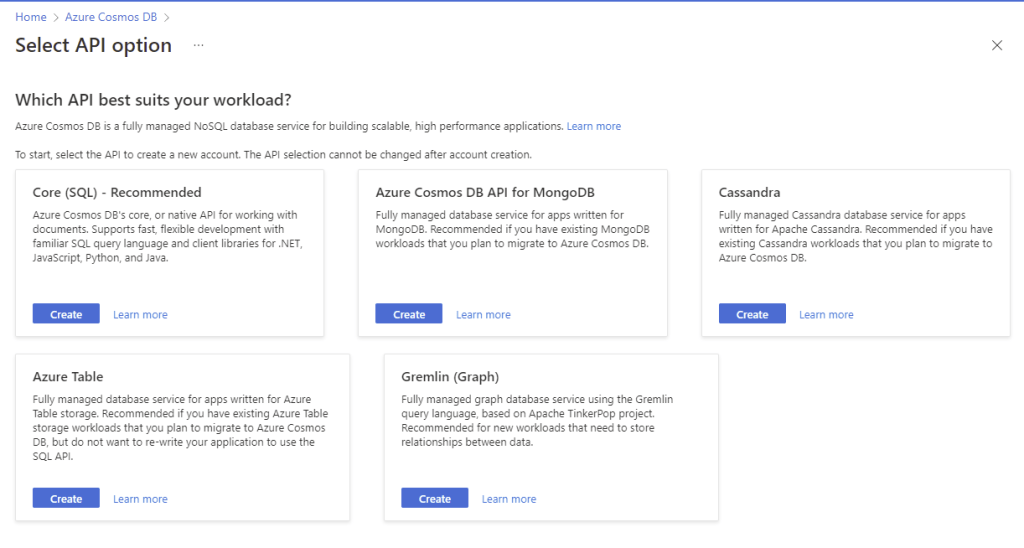Click the Azure Table card heading
1024x548 pixels.
68,377
